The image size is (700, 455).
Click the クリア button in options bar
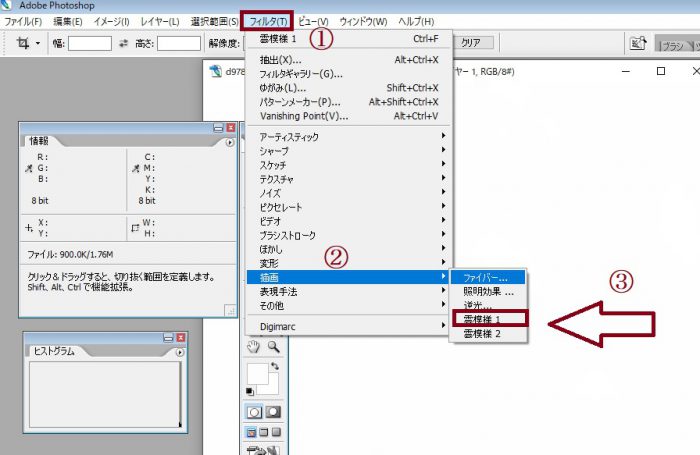pos(474,43)
